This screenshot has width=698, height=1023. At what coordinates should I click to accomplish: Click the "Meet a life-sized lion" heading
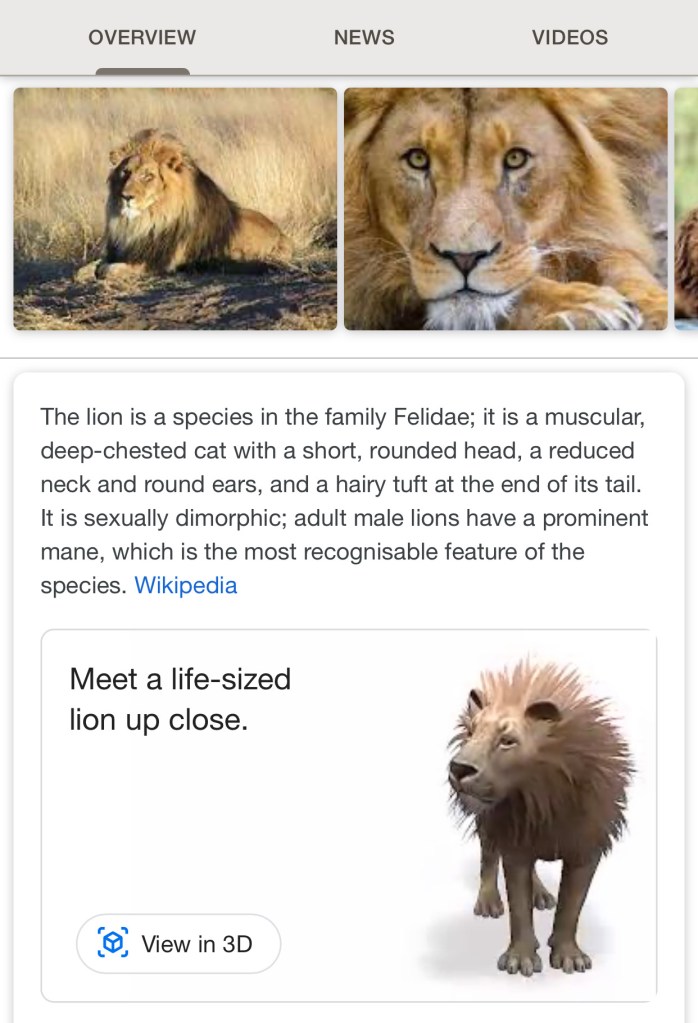(180, 680)
